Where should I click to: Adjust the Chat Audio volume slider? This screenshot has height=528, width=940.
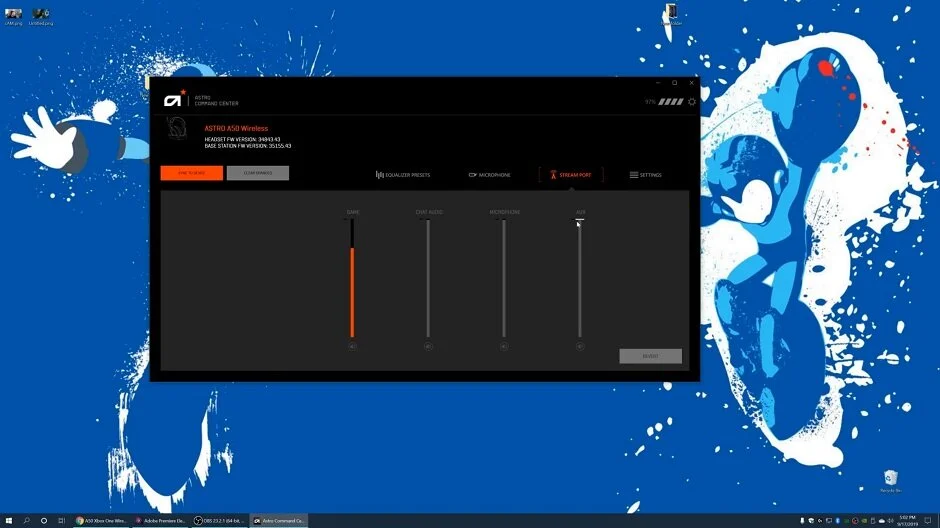tap(428, 278)
